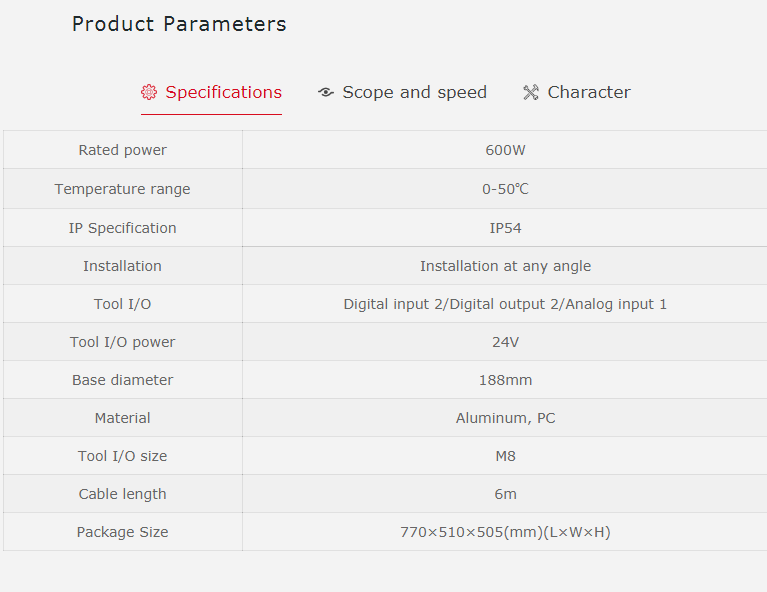Click the IP54 specification value
Viewport: 767px width, 592px height.
coord(505,228)
